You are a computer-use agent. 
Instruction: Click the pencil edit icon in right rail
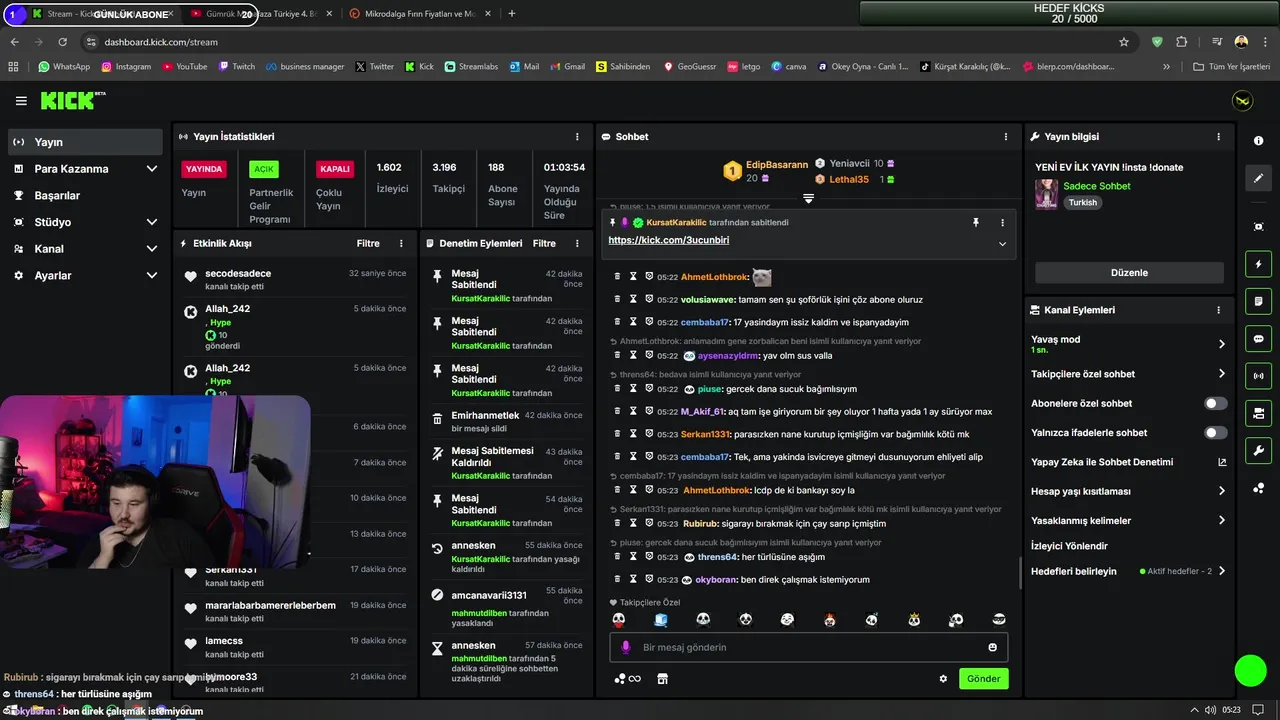[1258, 178]
